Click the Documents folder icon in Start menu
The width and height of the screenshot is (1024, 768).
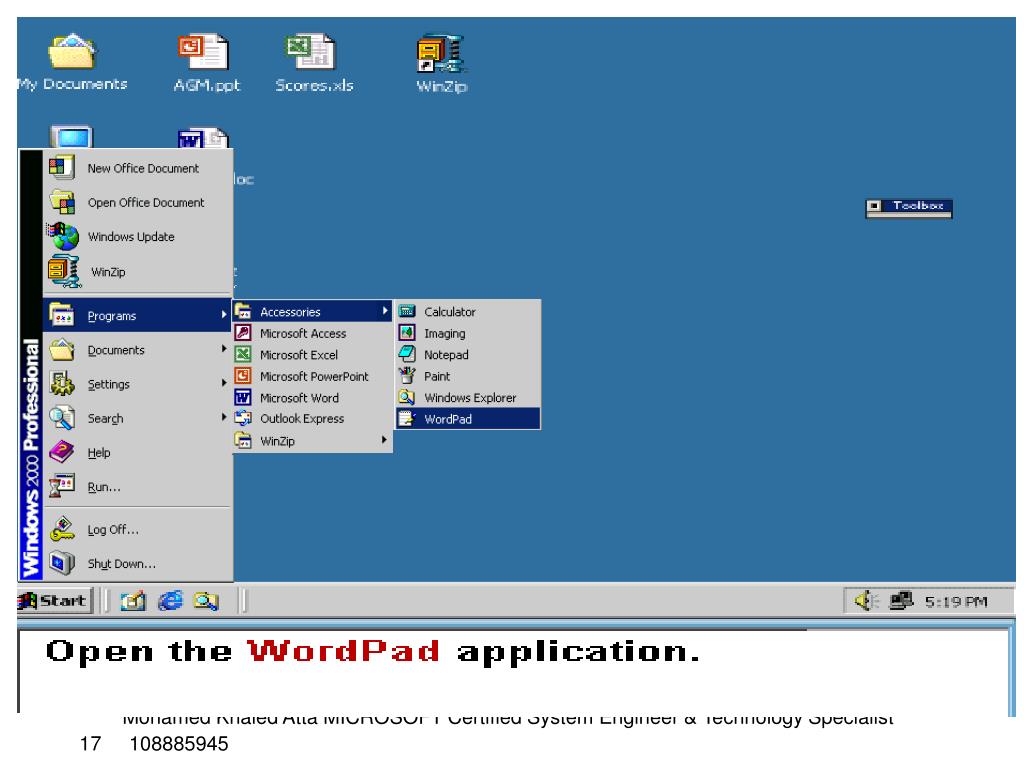point(62,349)
